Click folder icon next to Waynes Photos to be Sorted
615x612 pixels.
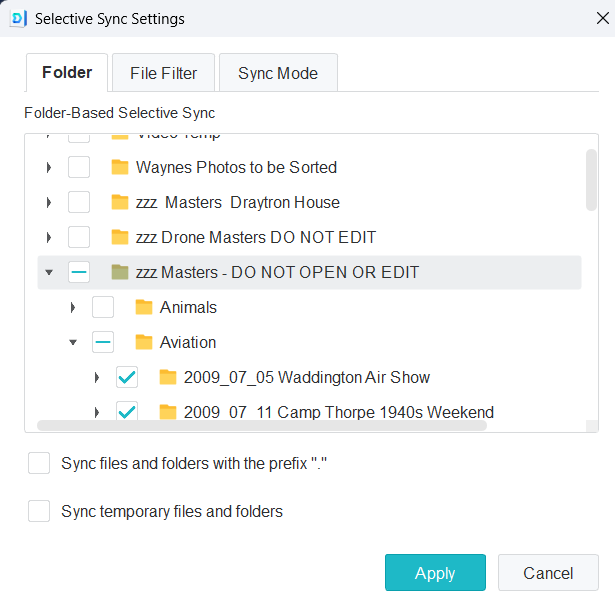tap(120, 167)
